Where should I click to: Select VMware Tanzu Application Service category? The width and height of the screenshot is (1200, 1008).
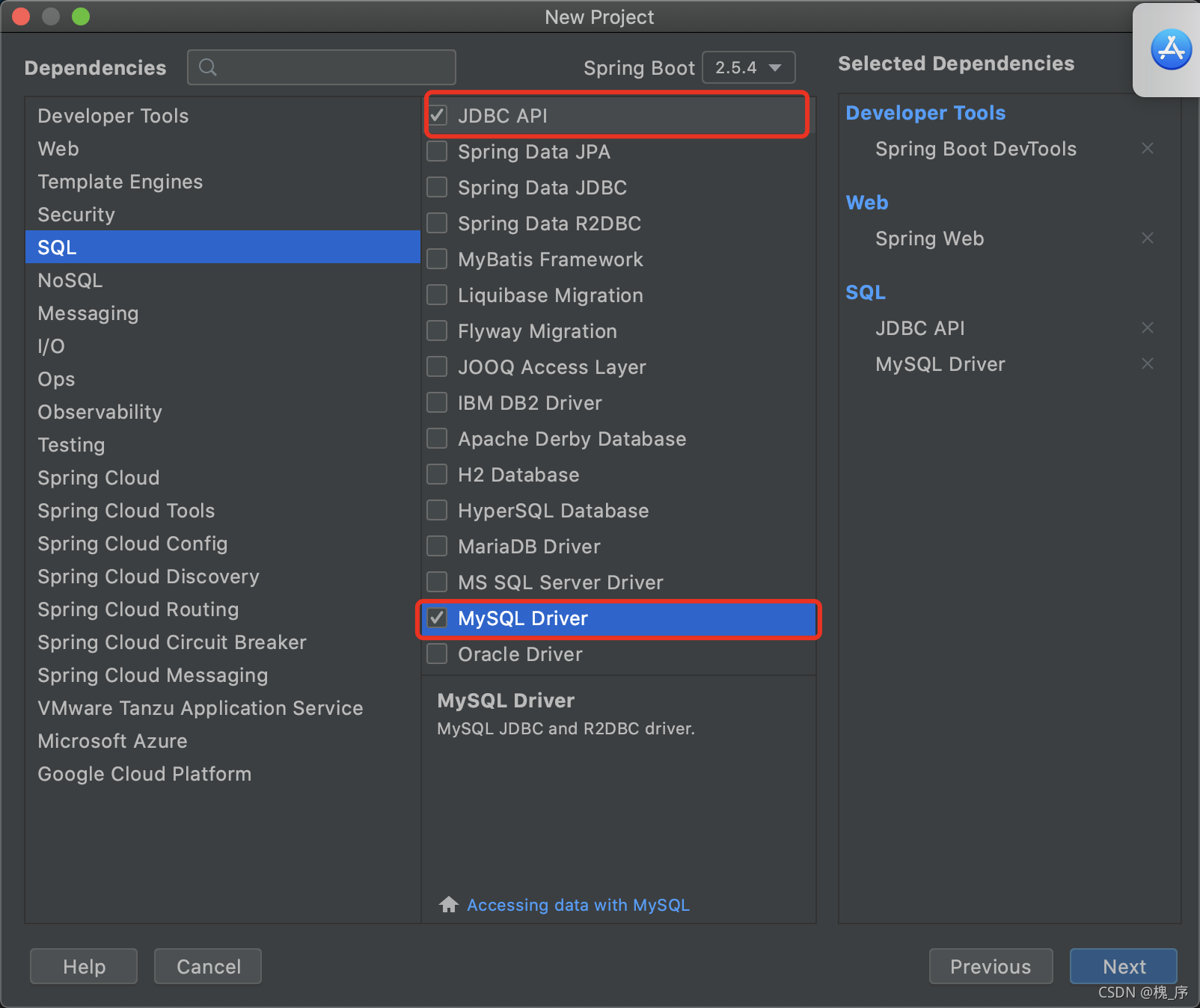tap(223, 708)
